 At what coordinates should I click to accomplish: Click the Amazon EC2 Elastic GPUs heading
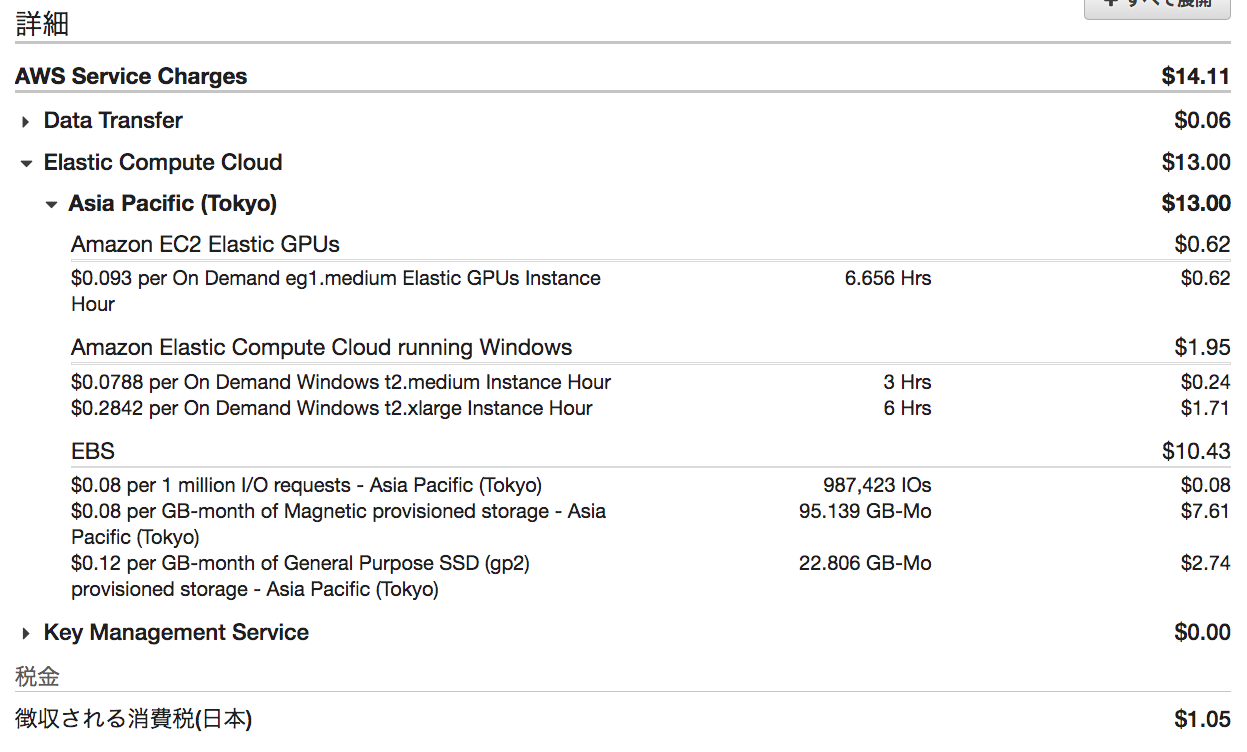pyautogui.click(x=205, y=244)
